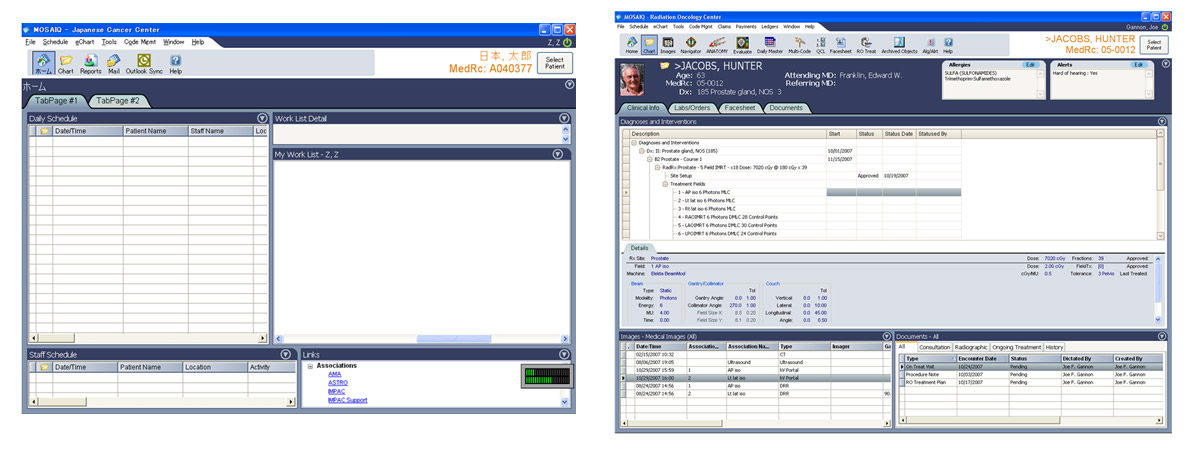The width and height of the screenshot is (1199, 455).
Task: Open Archived Objects from the toolbar
Action: click(898, 43)
